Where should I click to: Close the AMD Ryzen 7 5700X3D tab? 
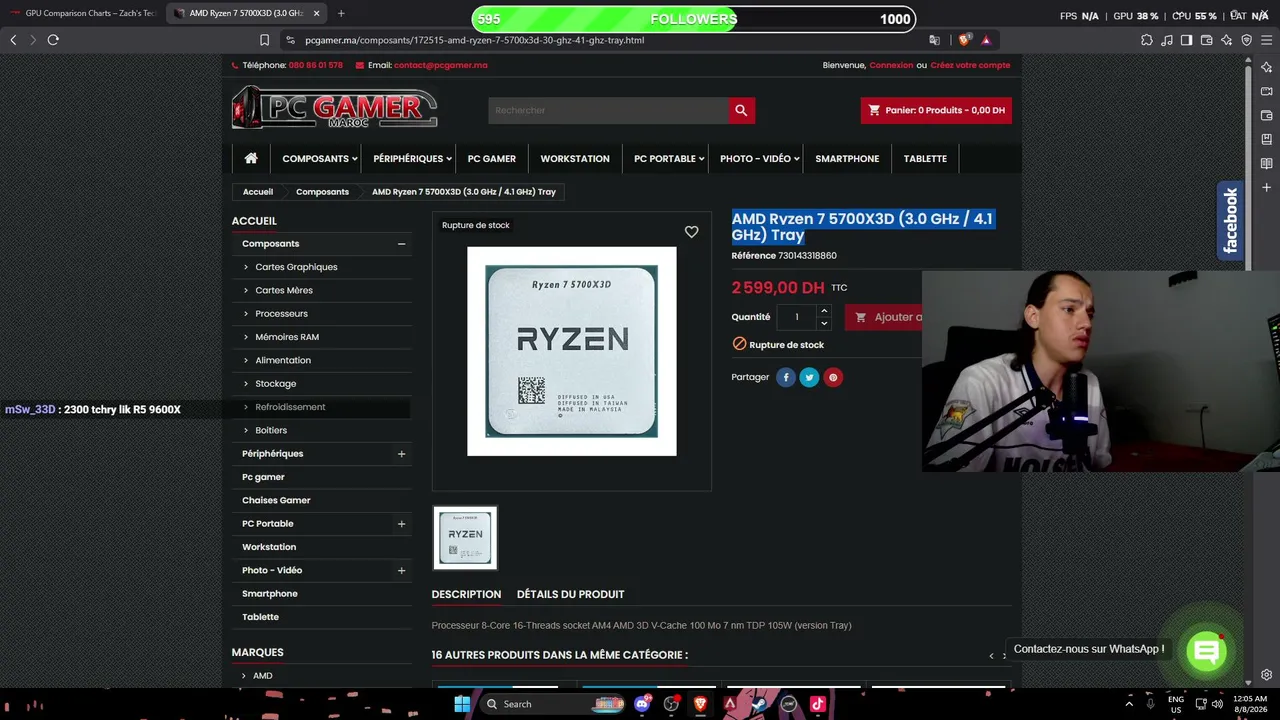point(317,14)
